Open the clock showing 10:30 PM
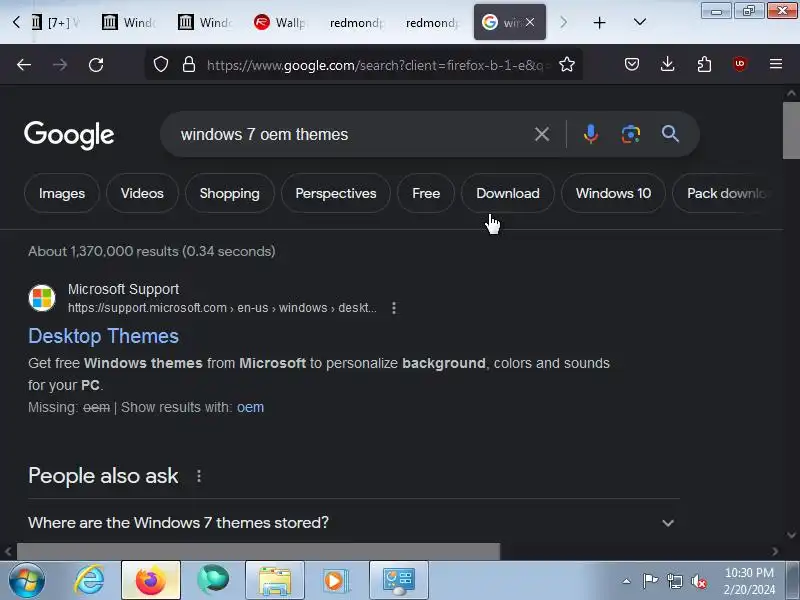The height and width of the screenshot is (600, 800). pyautogui.click(x=749, y=581)
